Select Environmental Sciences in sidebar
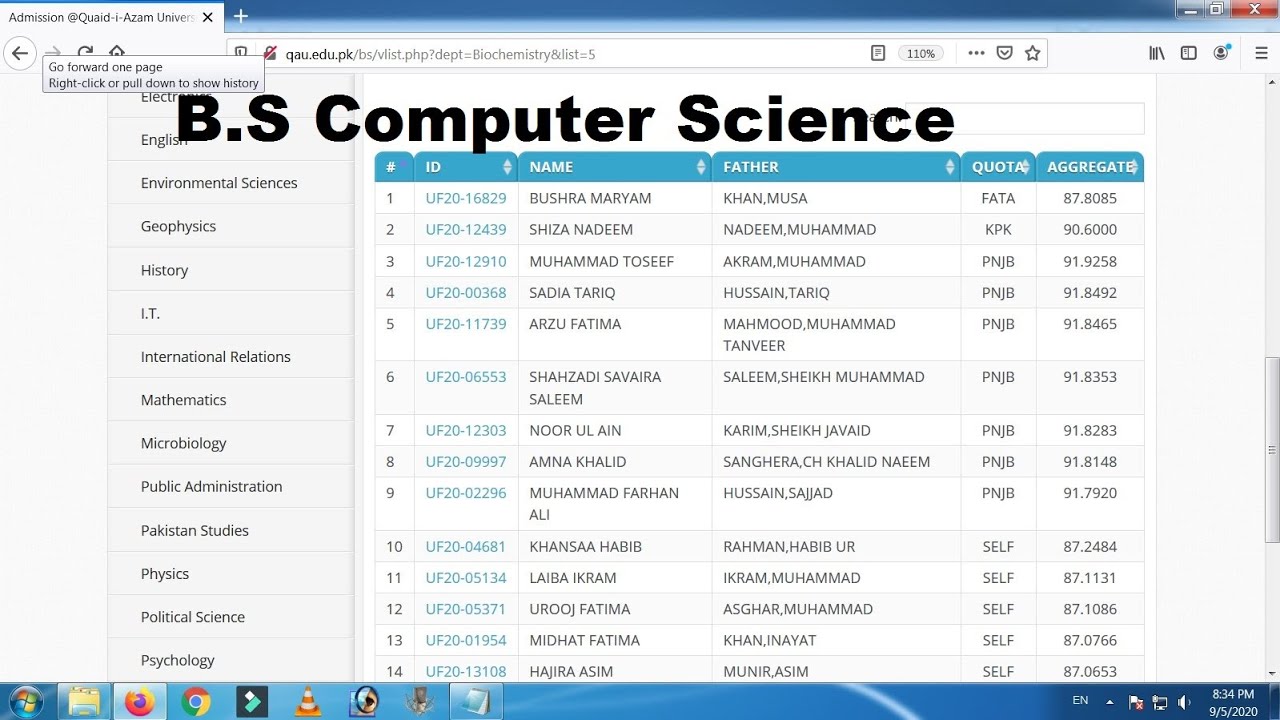The image size is (1280, 720). 219,183
